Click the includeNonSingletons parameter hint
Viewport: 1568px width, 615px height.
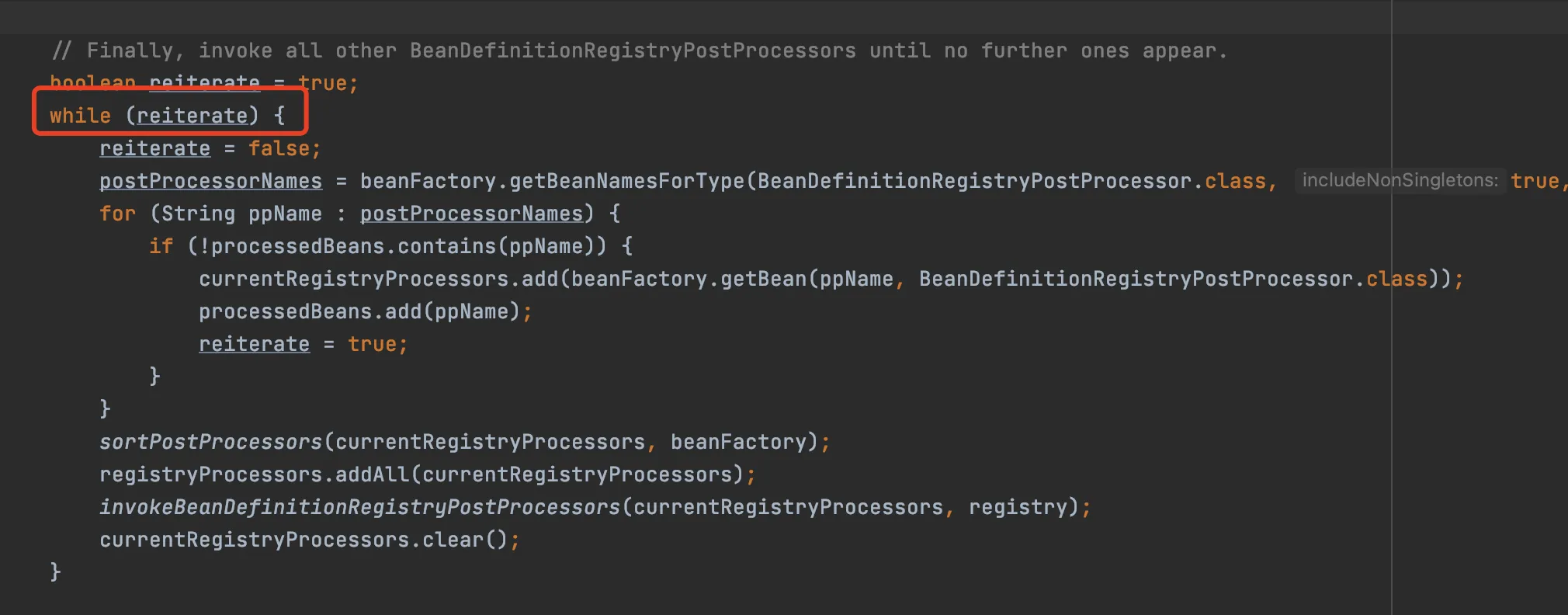coord(1400,180)
